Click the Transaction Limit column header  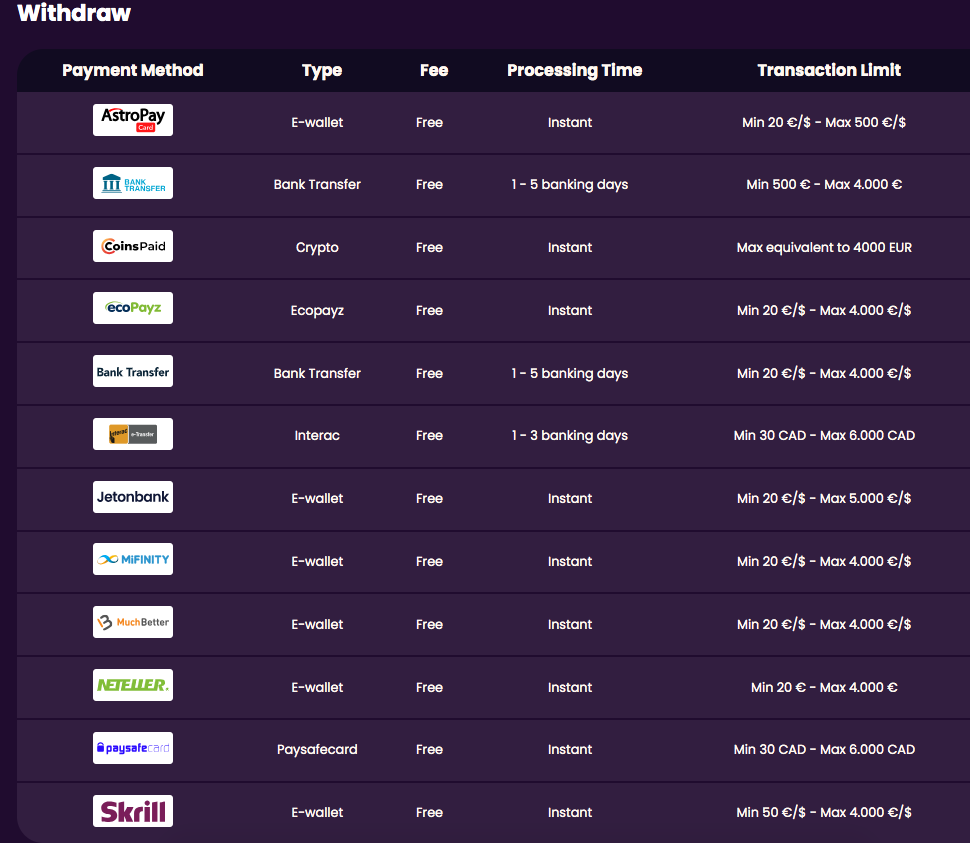(829, 70)
